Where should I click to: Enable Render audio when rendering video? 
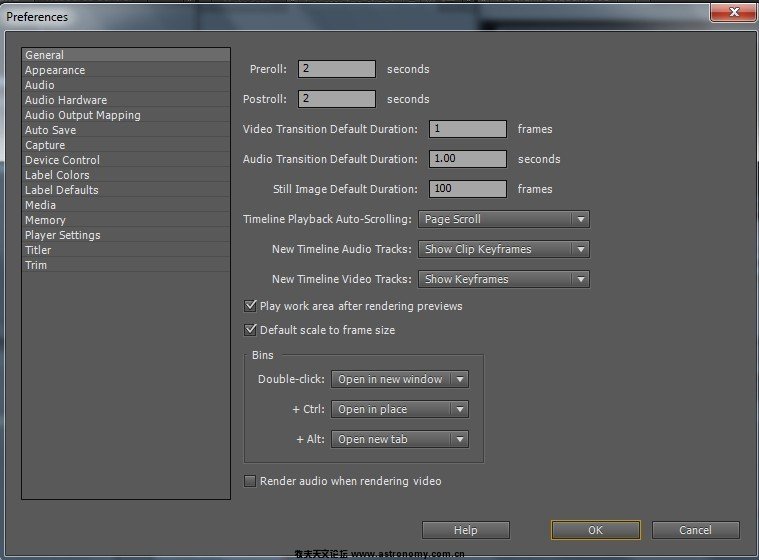tap(251, 481)
